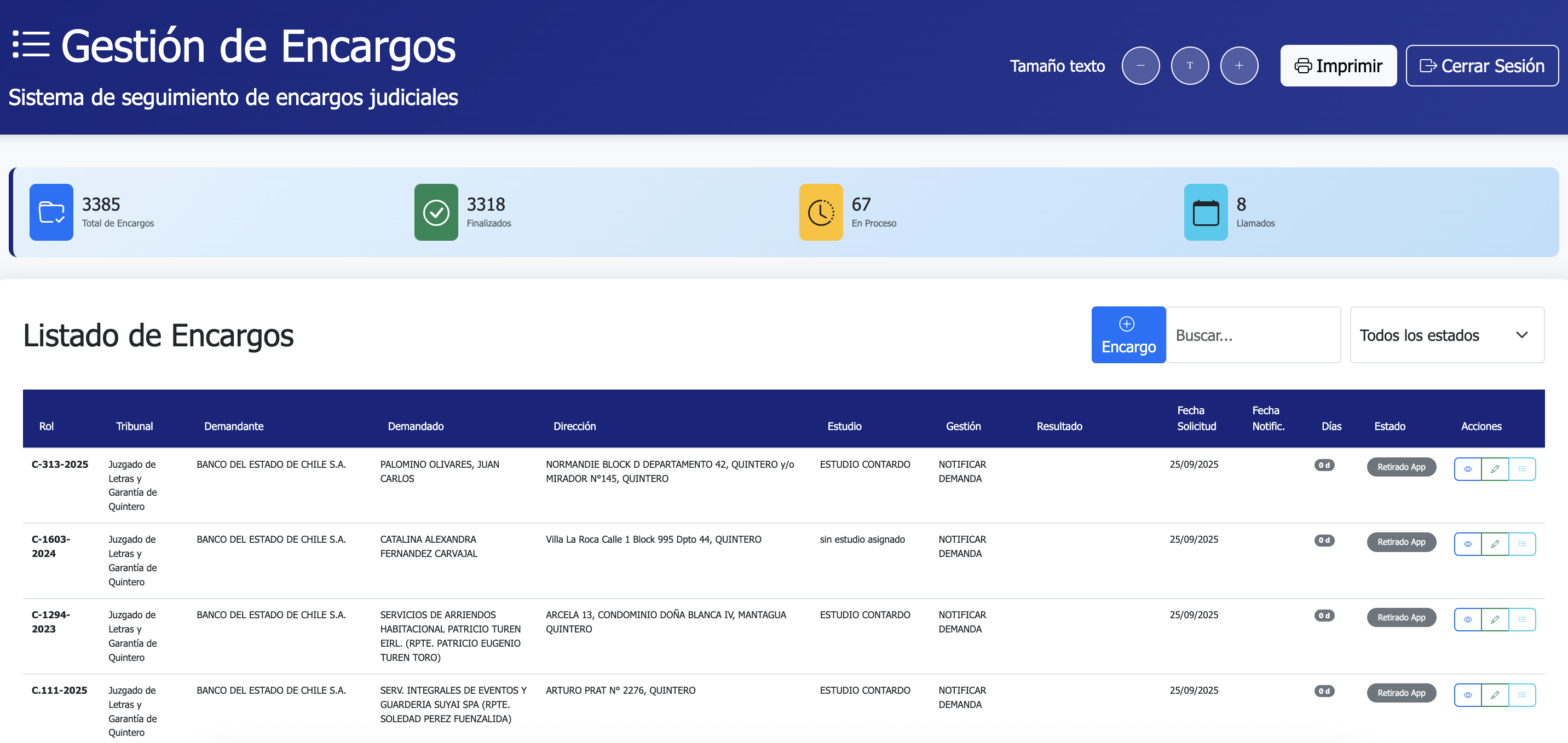The image size is (1568, 743).
Task: Click the Llamados calendar icon
Action: pos(1205,212)
